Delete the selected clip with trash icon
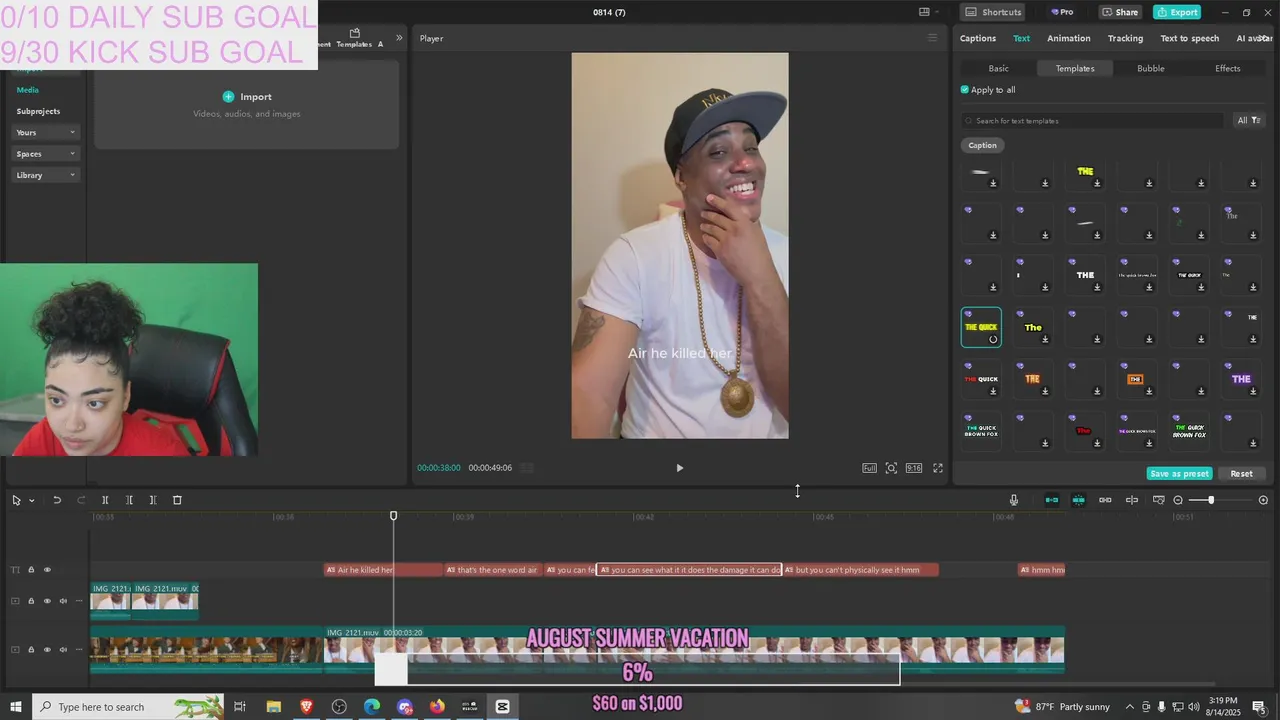Viewport: 1280px width, 720px height. [x=177, y=500]
